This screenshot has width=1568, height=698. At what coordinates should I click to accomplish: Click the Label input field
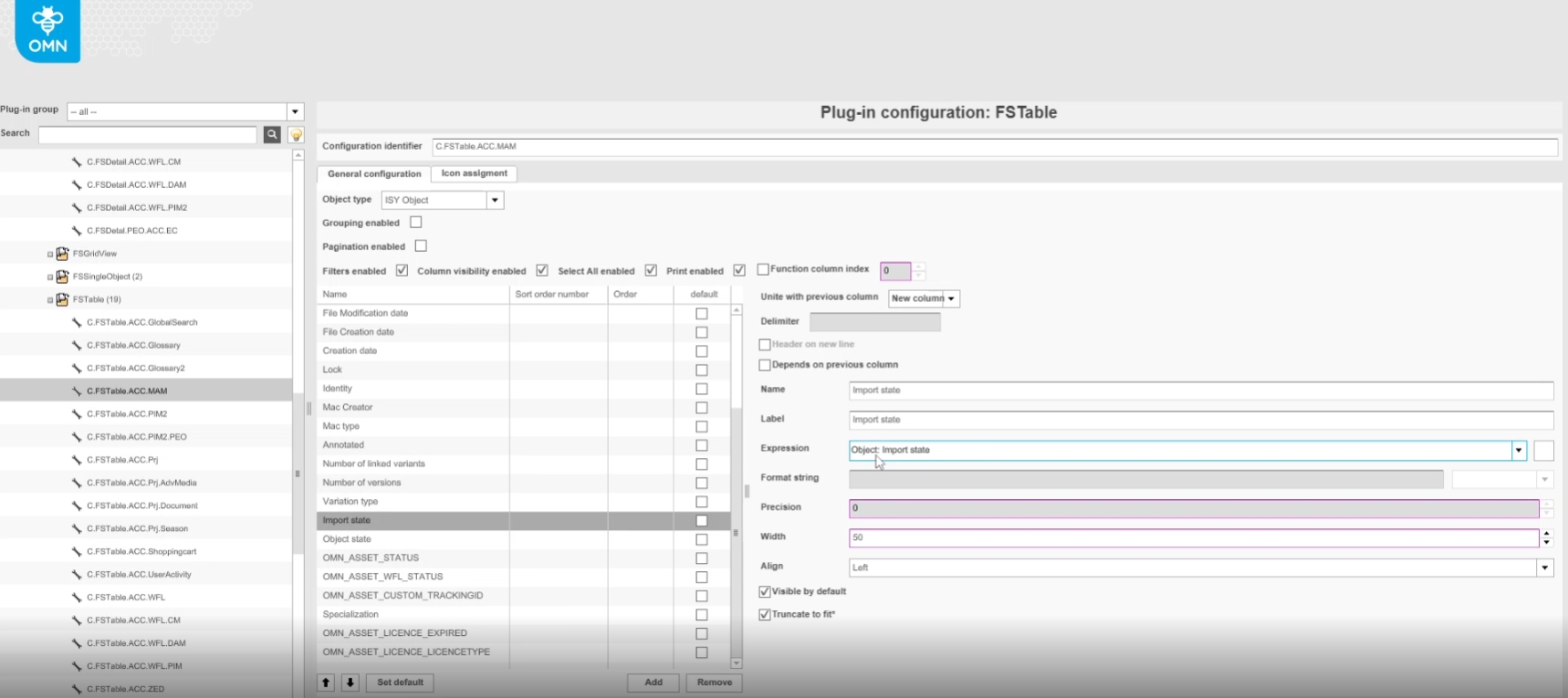point(1201,420)
